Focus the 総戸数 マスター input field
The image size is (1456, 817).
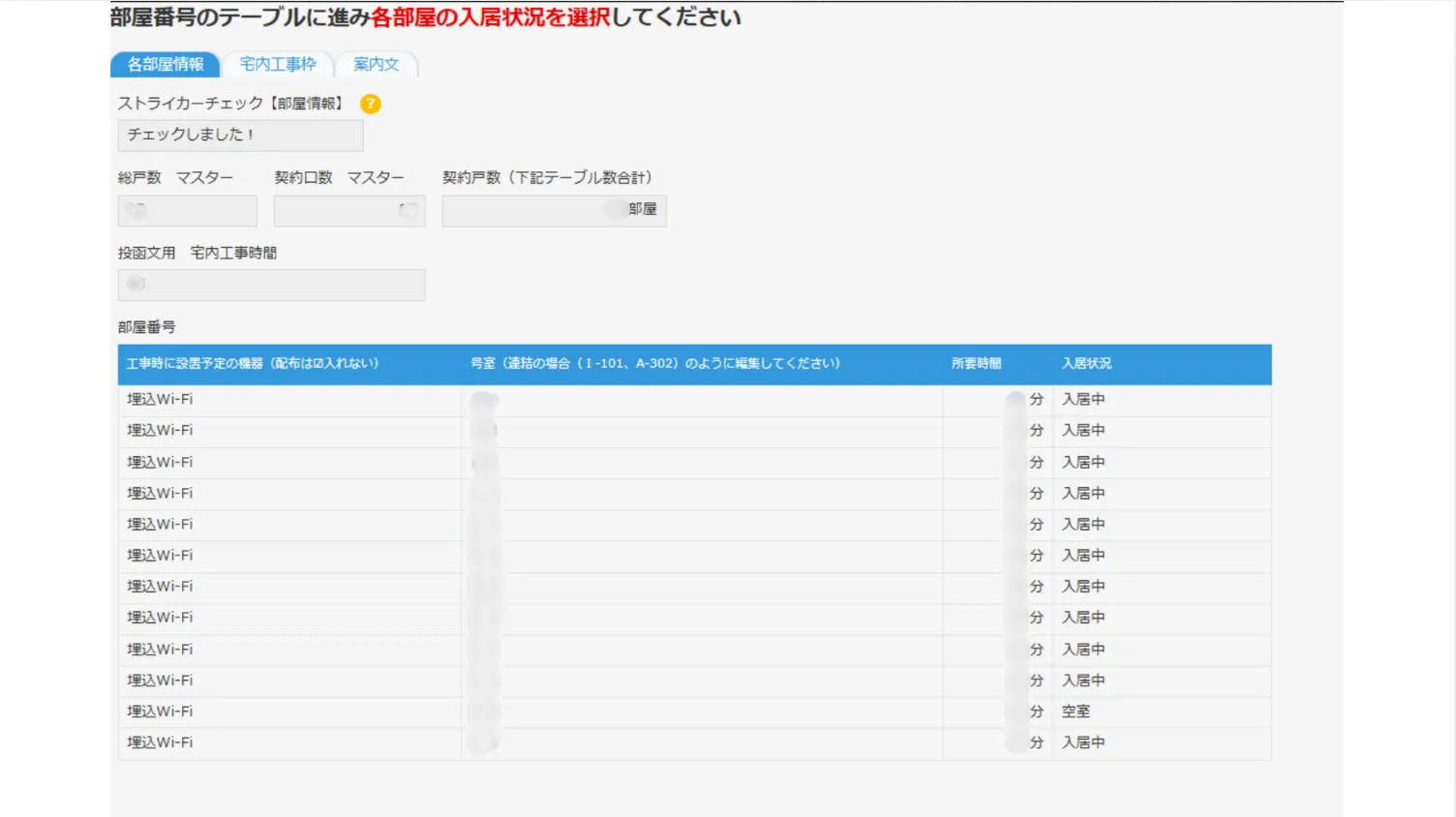click(188, 211)
